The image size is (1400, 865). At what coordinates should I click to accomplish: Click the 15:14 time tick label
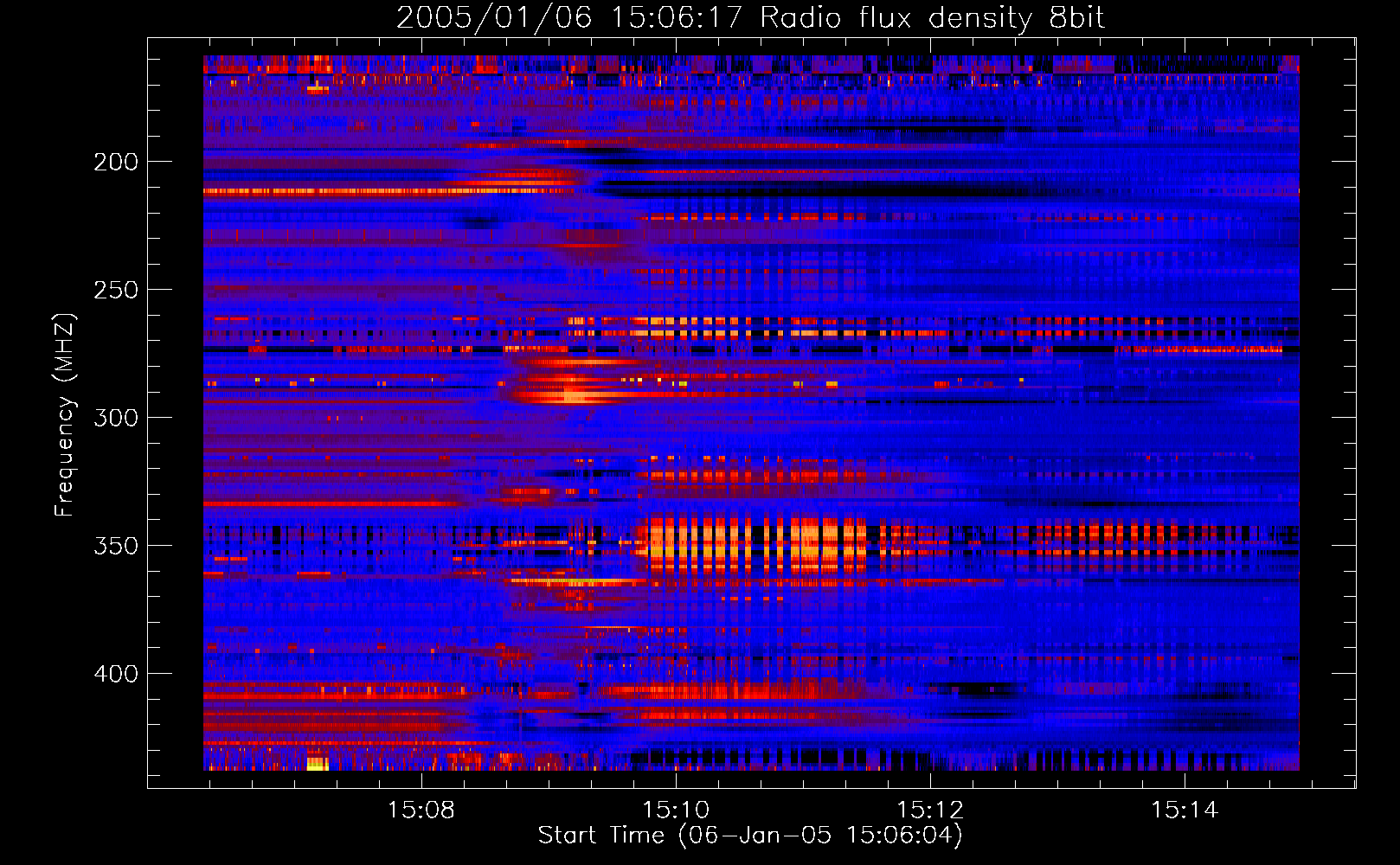click(1185, 810)
